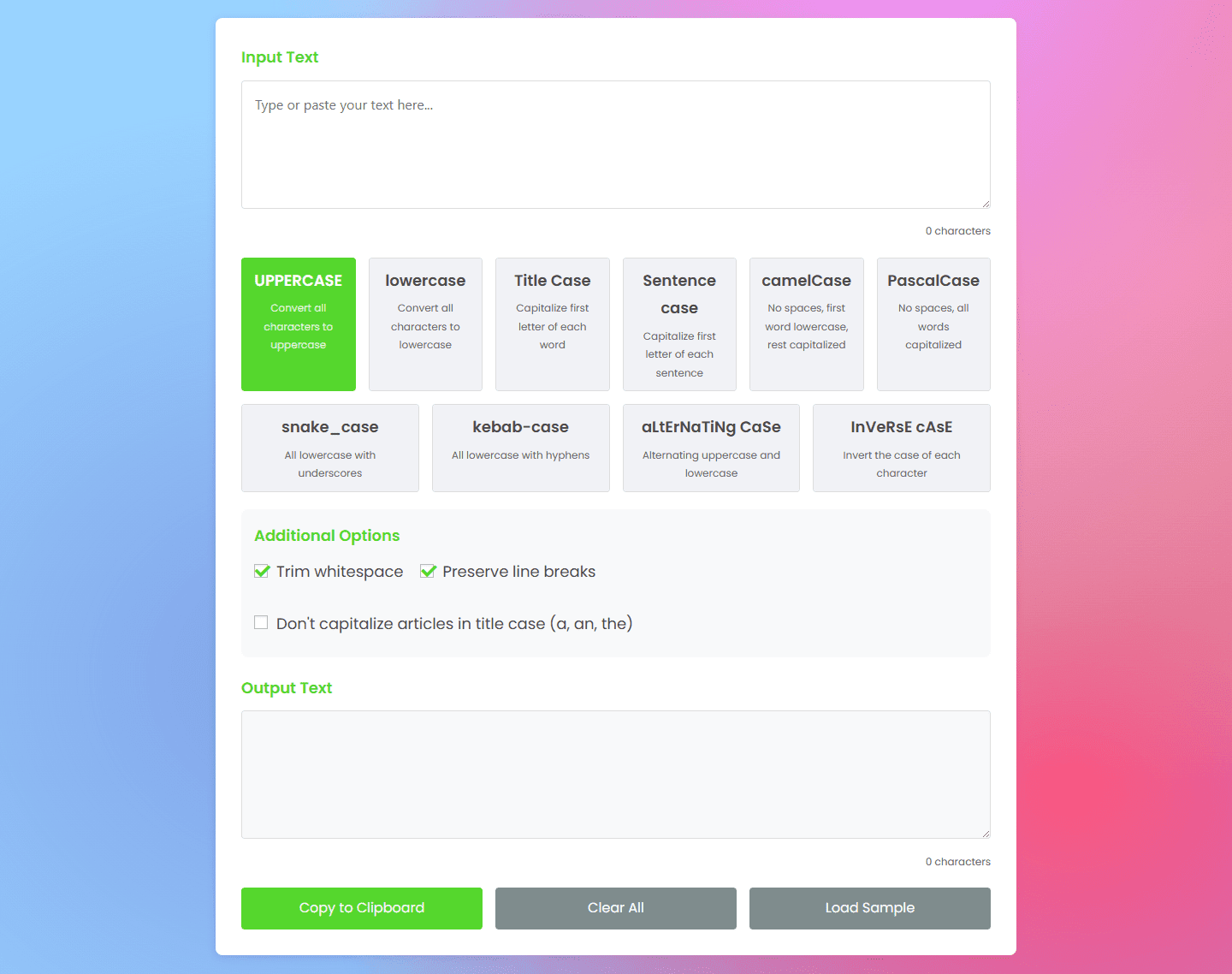
Task: Select the UPPERCASE conversion option
Action: (298, 324)
